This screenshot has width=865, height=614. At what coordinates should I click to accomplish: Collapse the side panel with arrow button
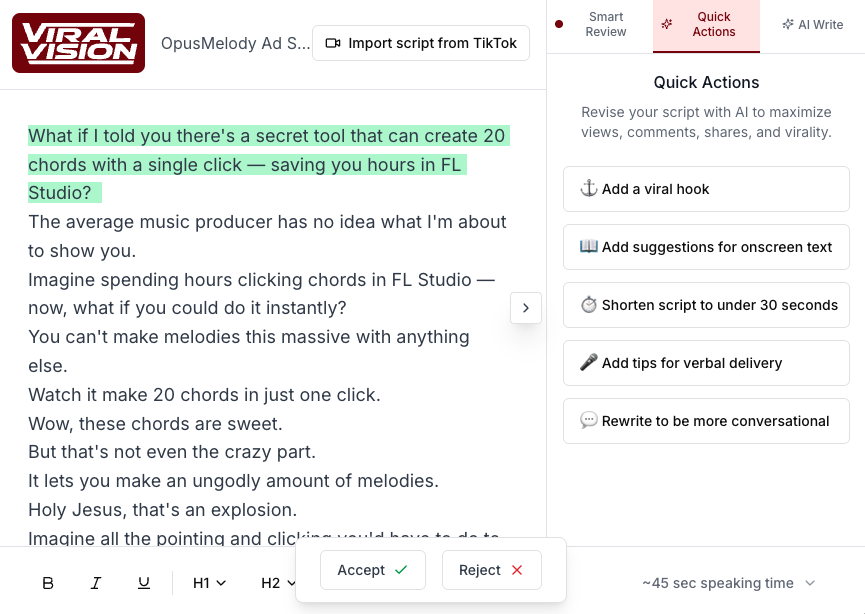click(526, 308)
